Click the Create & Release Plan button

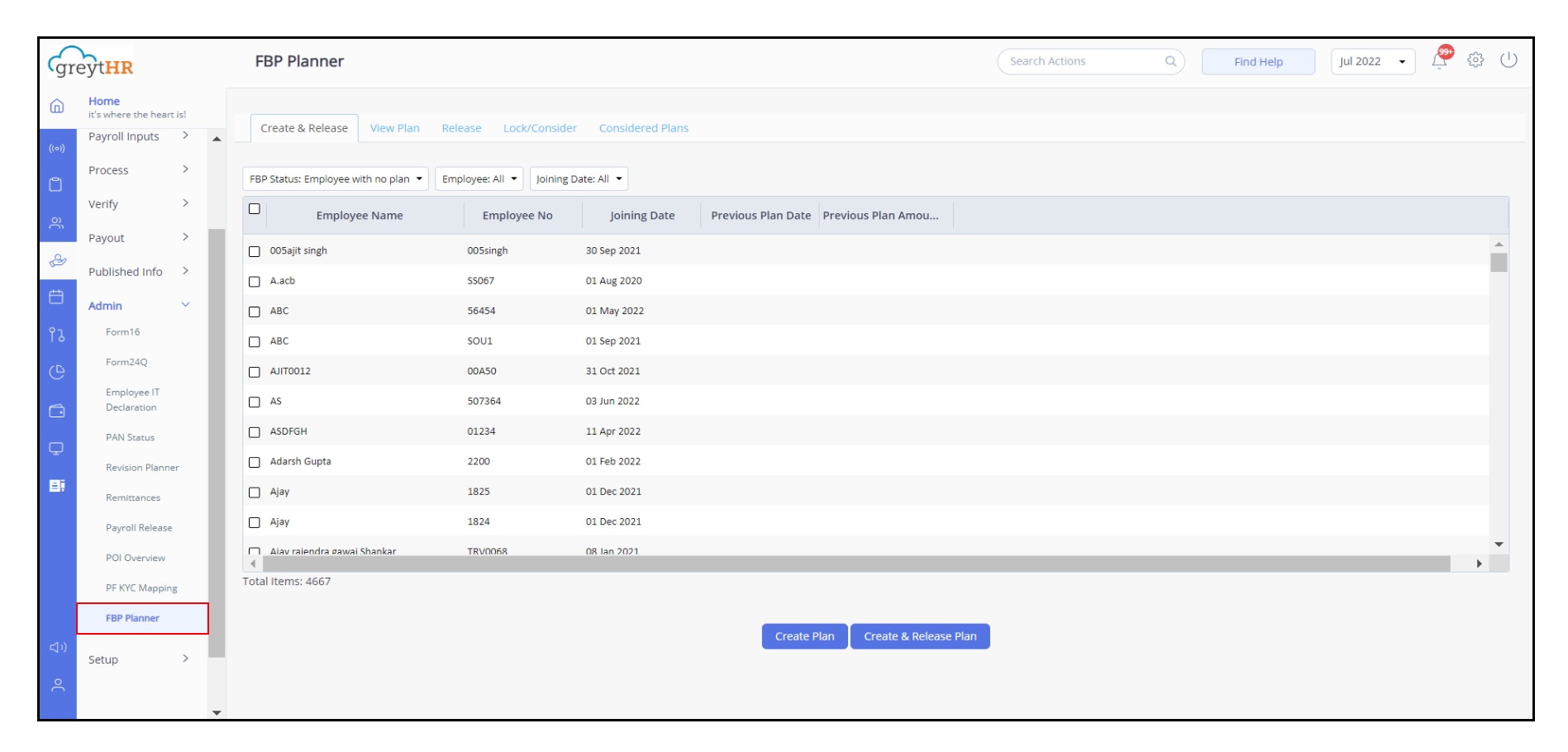[920, 635]
